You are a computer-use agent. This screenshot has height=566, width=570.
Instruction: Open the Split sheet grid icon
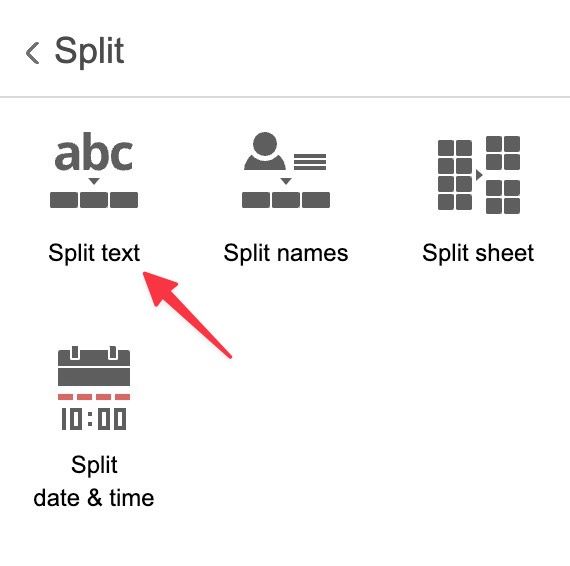[x=479, y=175]
